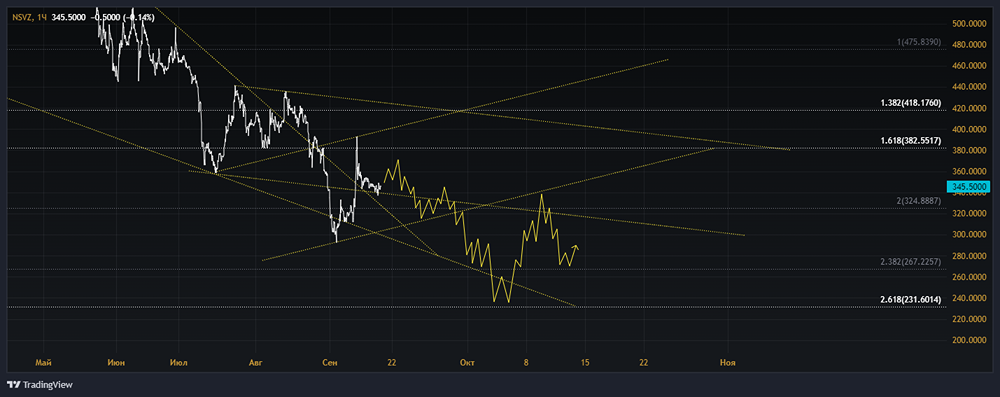Click the current price tag 345.5000
The image size is (1000, 397).
(x=969, y=187)
